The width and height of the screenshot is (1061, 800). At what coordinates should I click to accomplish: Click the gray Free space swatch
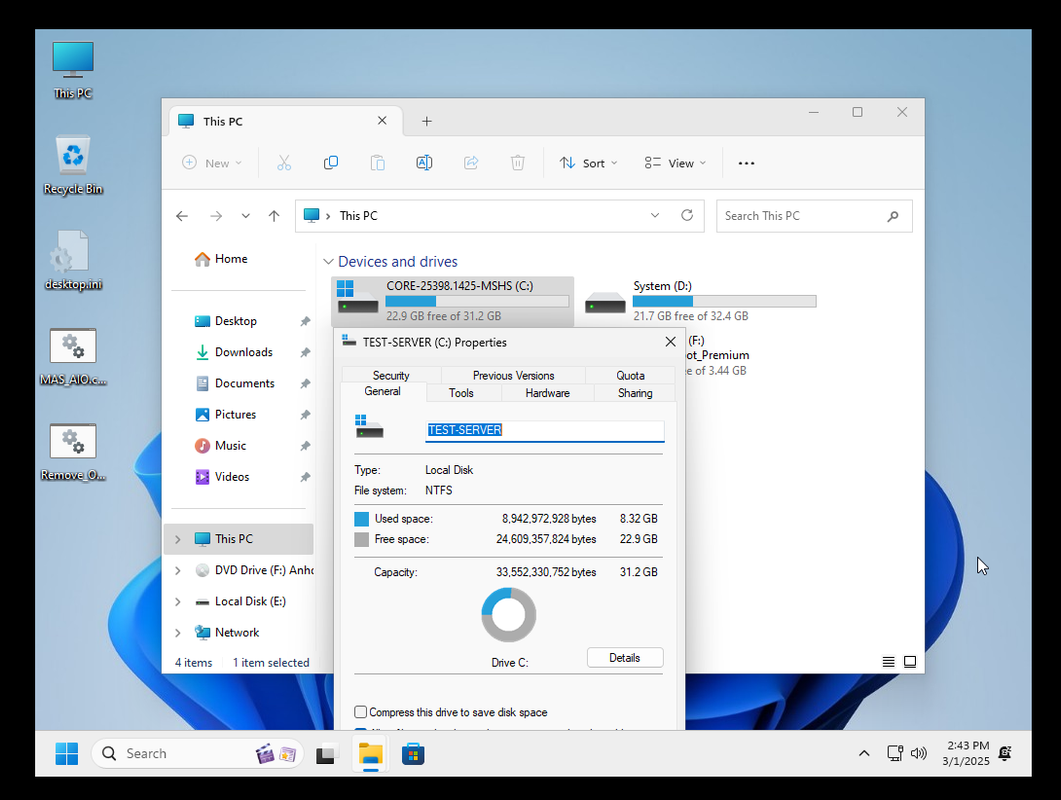click(361, 539)
